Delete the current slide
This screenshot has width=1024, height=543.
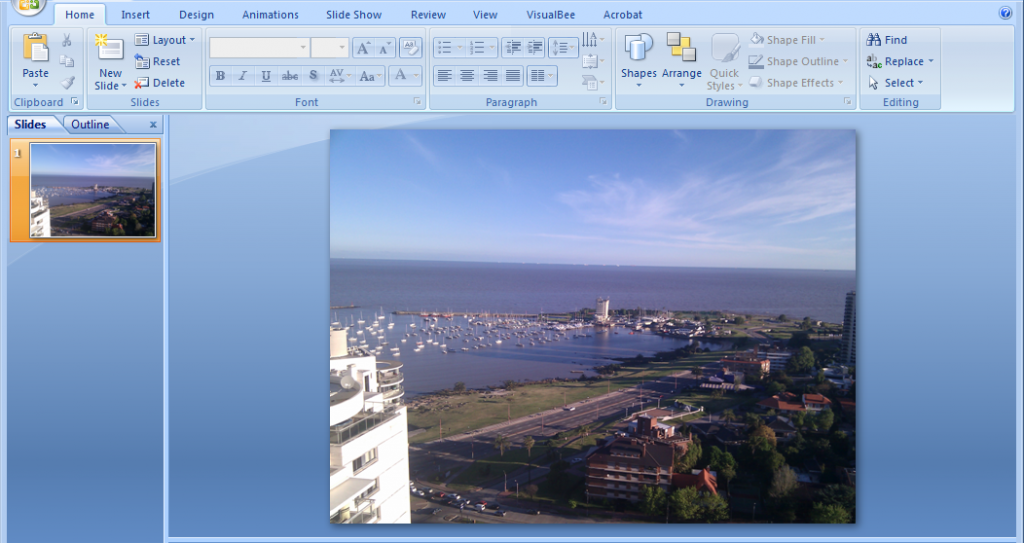(x=160, y=83)
